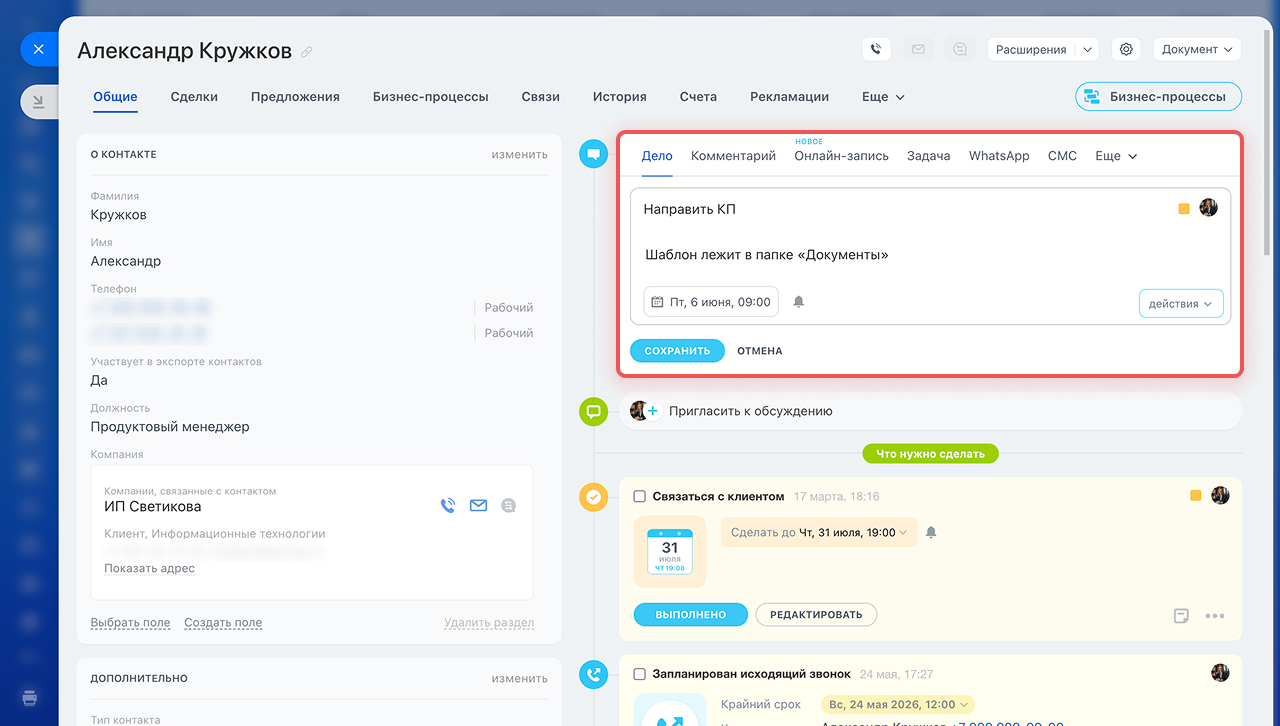Viewport: 1280px width, 726px height.
Task: Expand the Еще menu in the main tabs
Action: [x=883, y=97]
